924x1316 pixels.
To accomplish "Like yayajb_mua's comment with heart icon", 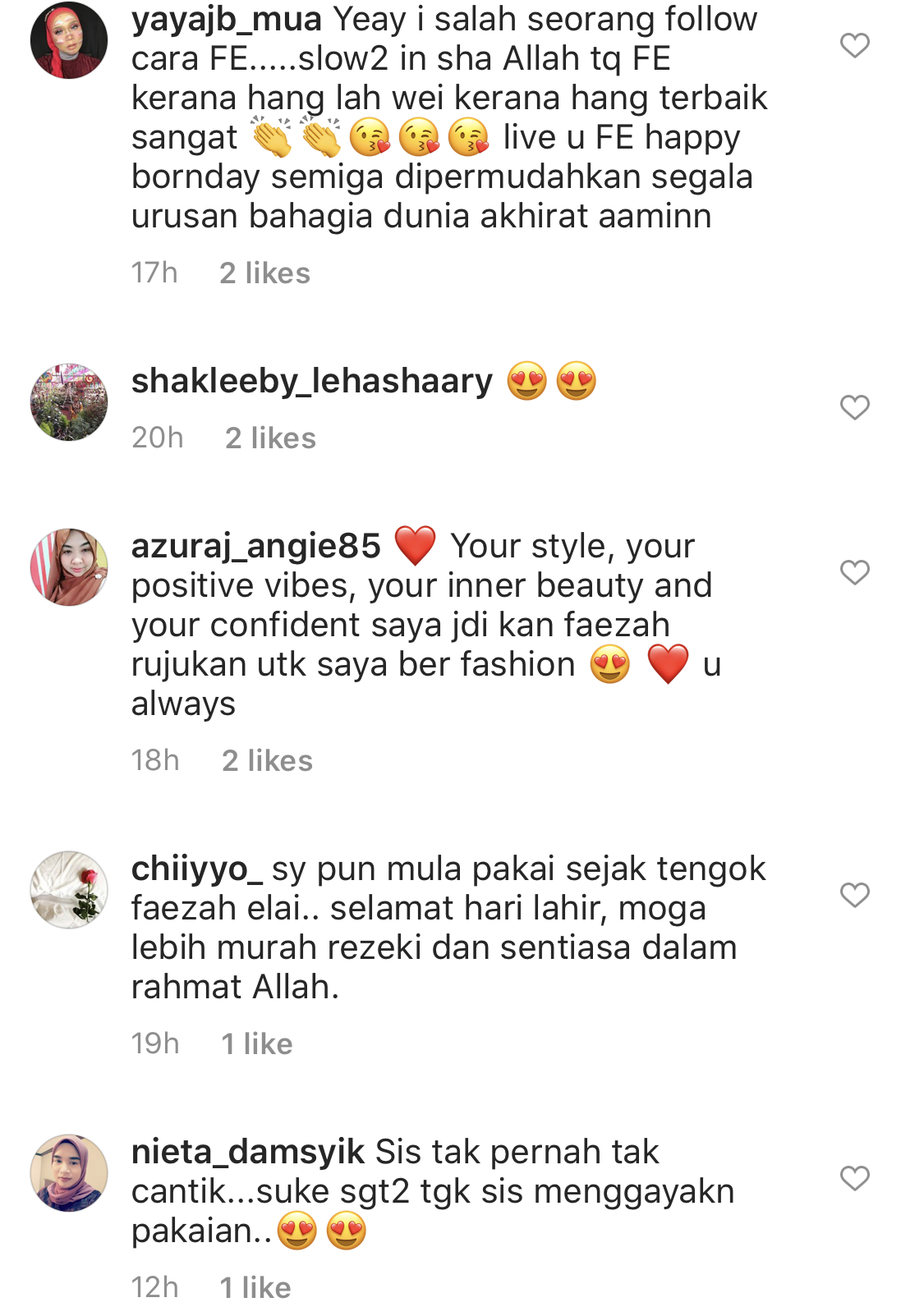I will coord(854,45).
